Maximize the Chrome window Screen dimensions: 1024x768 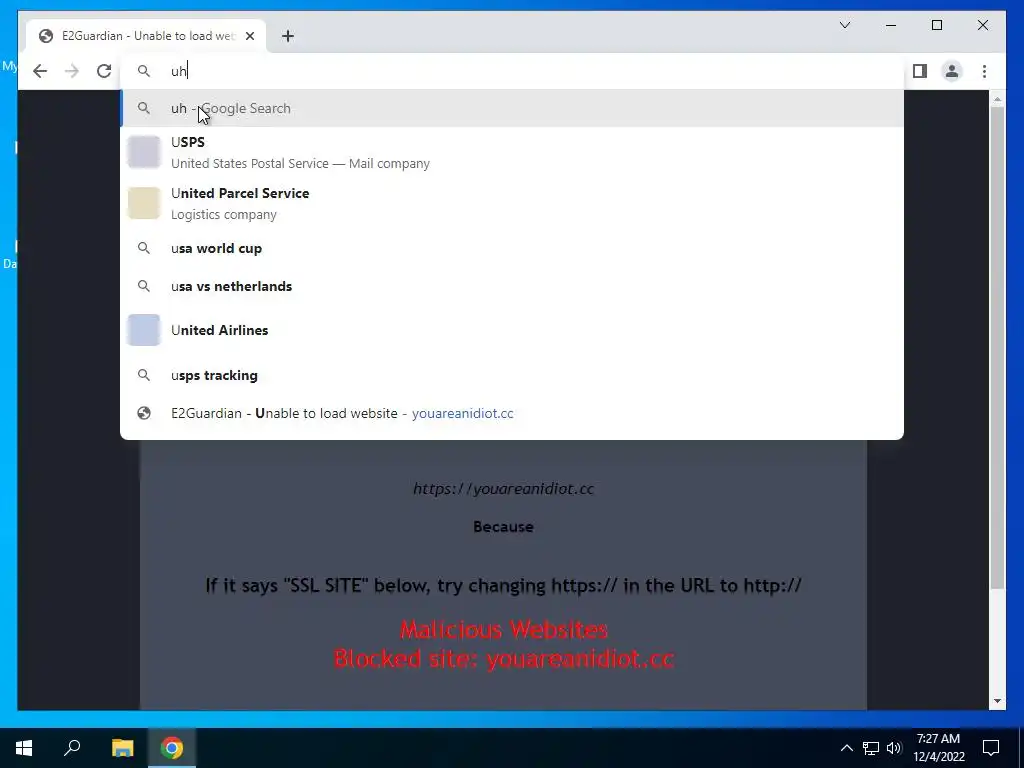(x=936, y=25)
